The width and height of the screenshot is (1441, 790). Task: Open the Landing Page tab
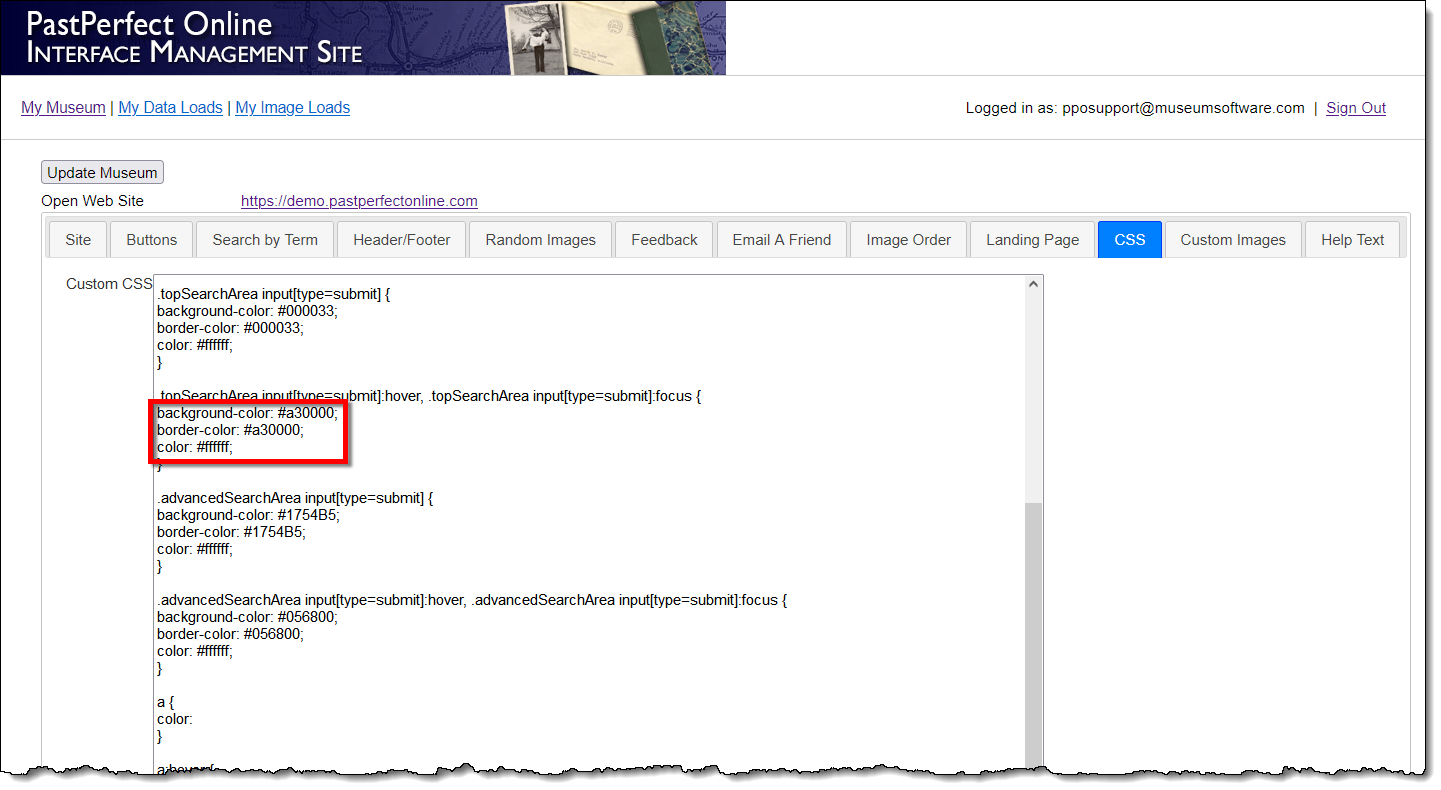click(x=1033, y=240)
